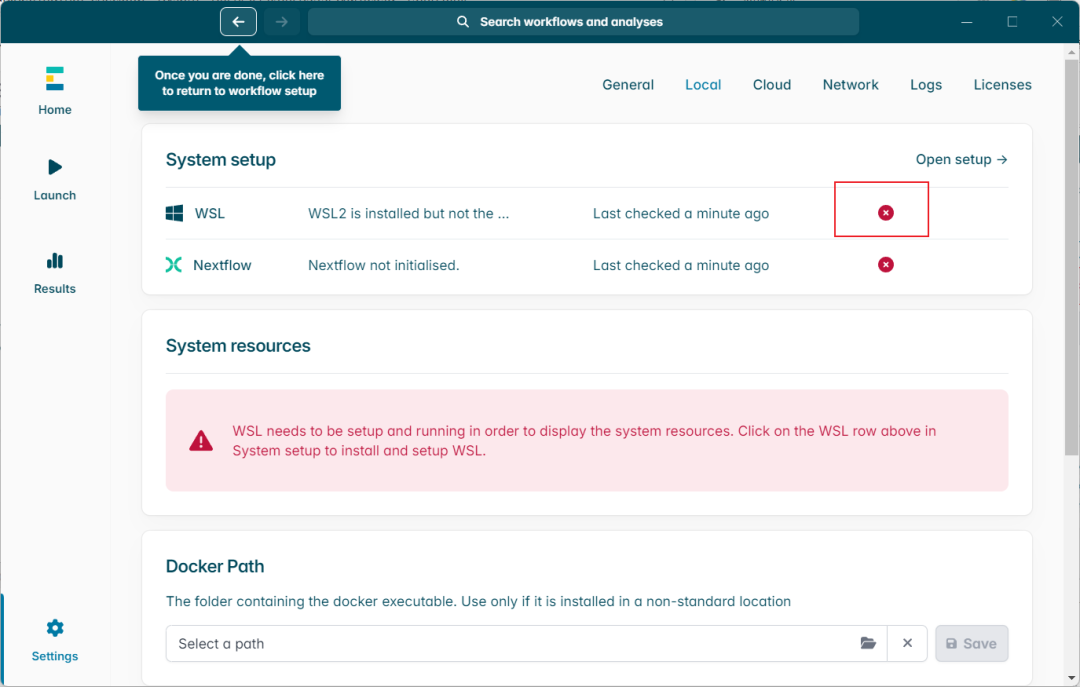1080x687 pixels.
Task: Click the Windows logo in WSL row
Action: 175,213
